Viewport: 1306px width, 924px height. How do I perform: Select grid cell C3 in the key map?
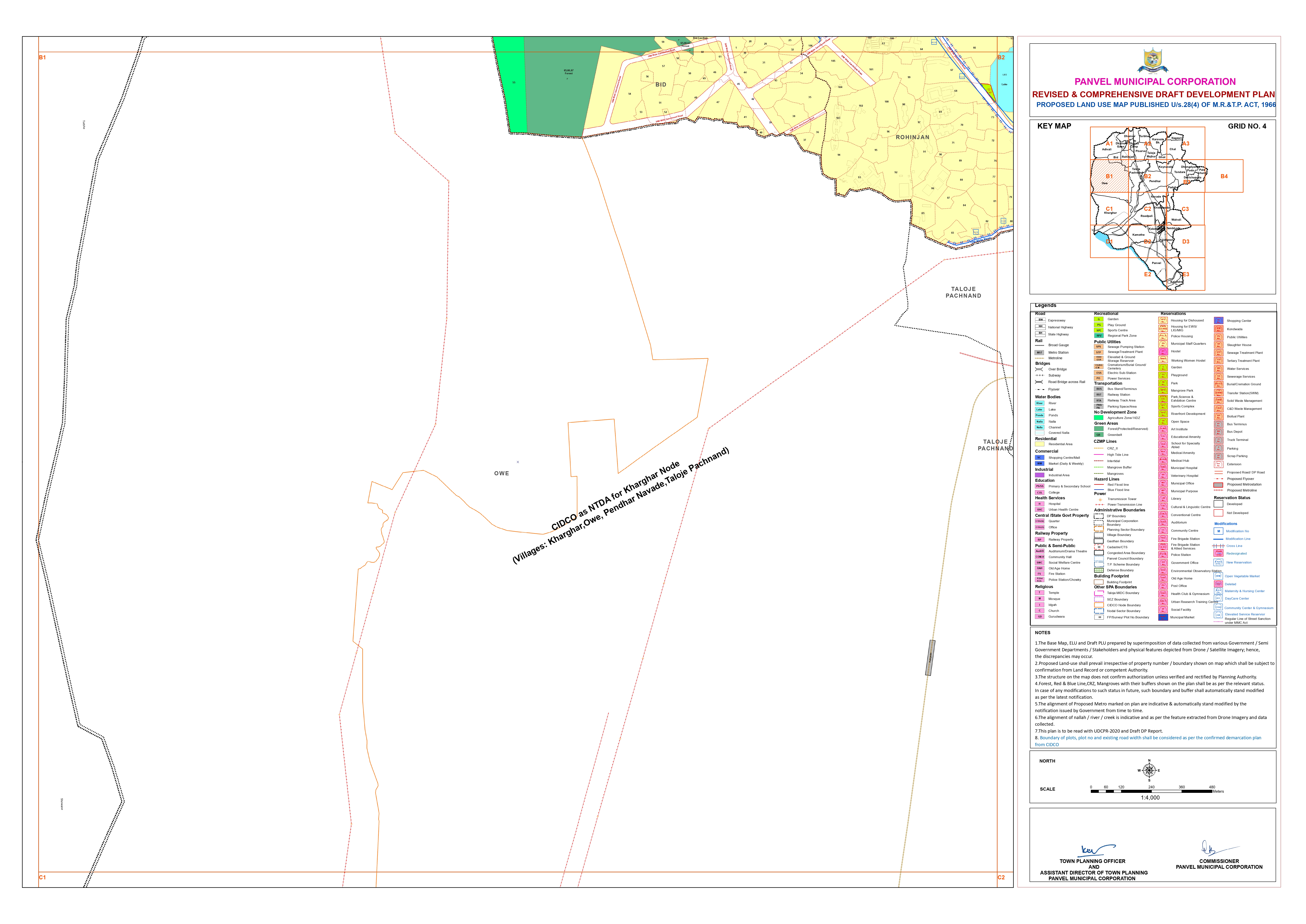point(1185,209)
